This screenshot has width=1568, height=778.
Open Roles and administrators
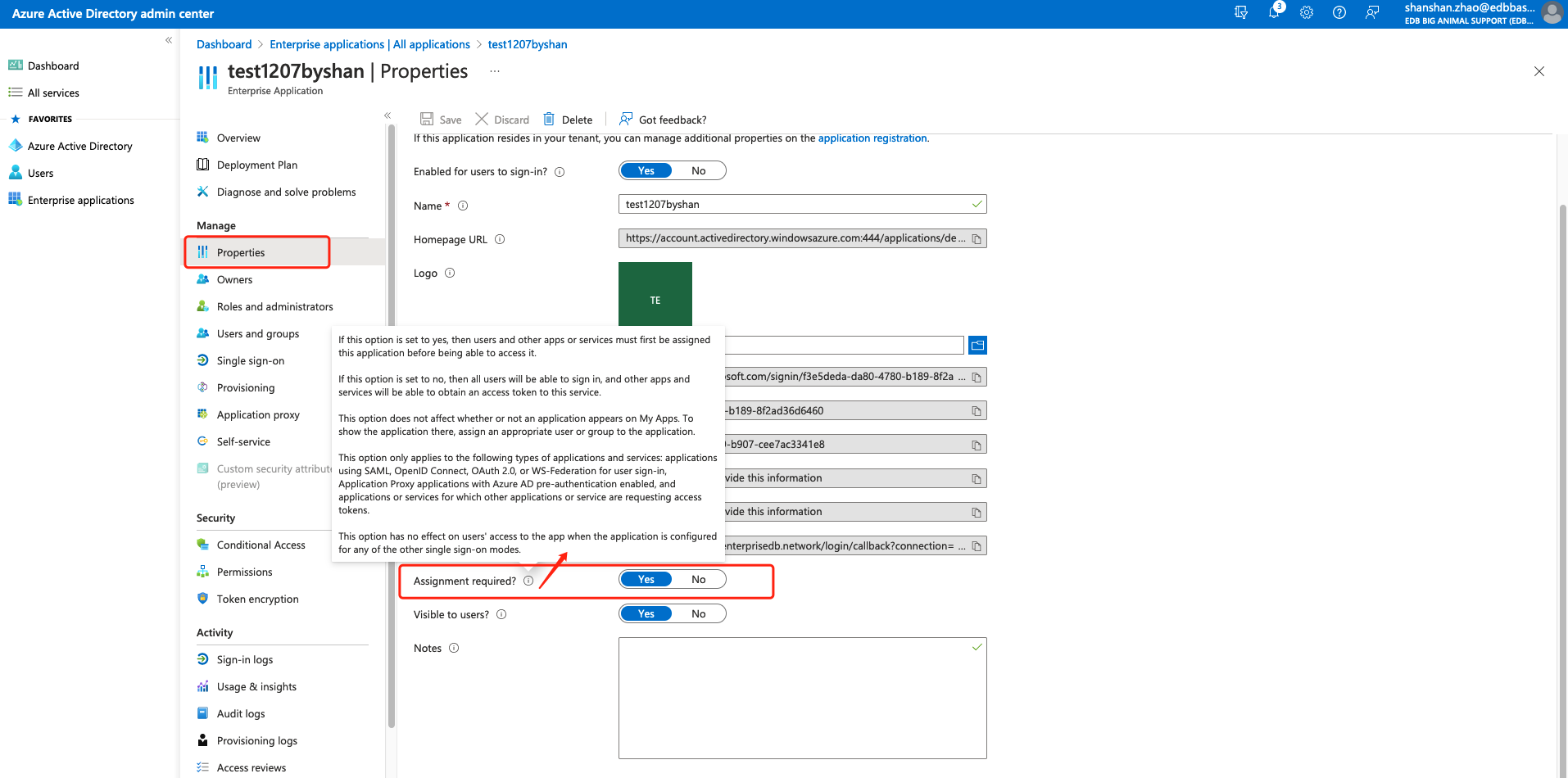pos(274,306)
